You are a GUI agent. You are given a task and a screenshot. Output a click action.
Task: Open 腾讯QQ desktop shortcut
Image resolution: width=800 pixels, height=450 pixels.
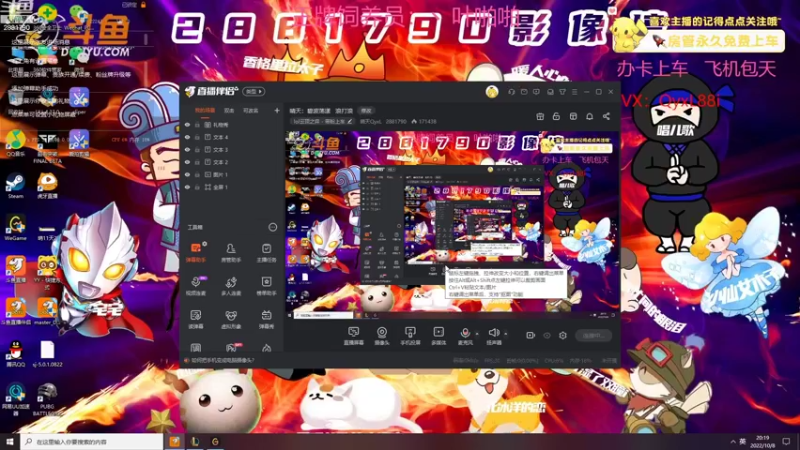[x=16, y=355]
